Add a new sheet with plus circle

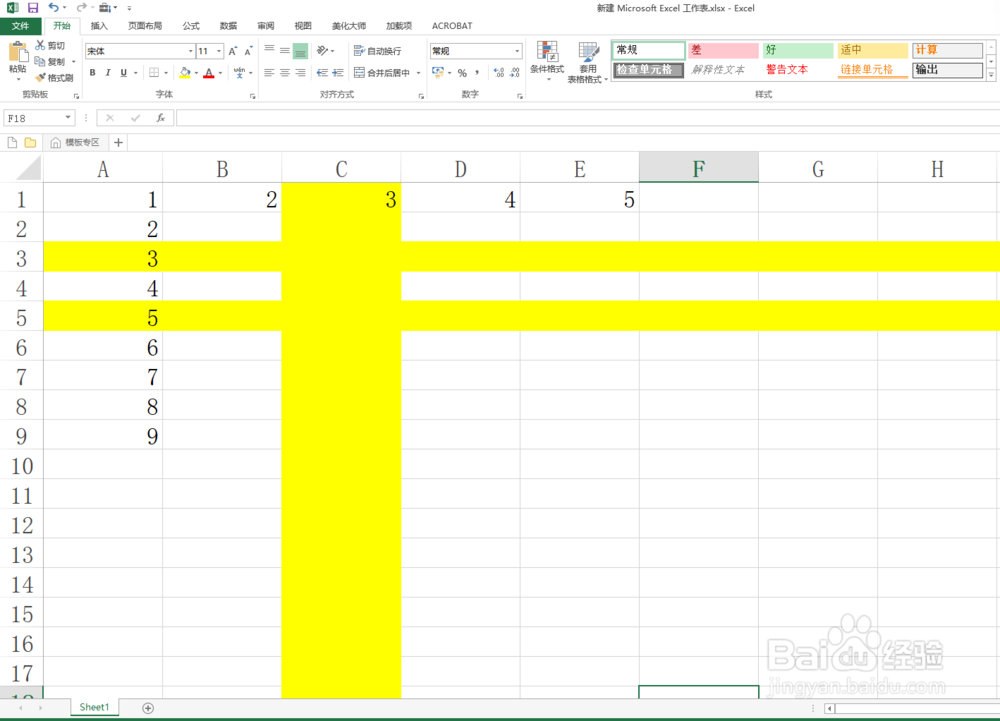click(148, 708)
